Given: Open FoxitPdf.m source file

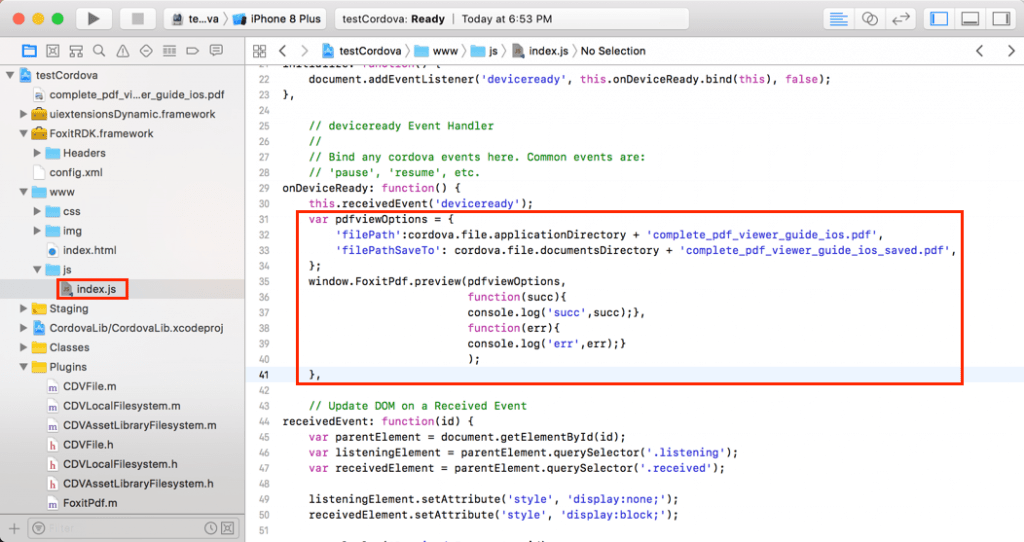Looking at the screenshot, I should 82,503.
